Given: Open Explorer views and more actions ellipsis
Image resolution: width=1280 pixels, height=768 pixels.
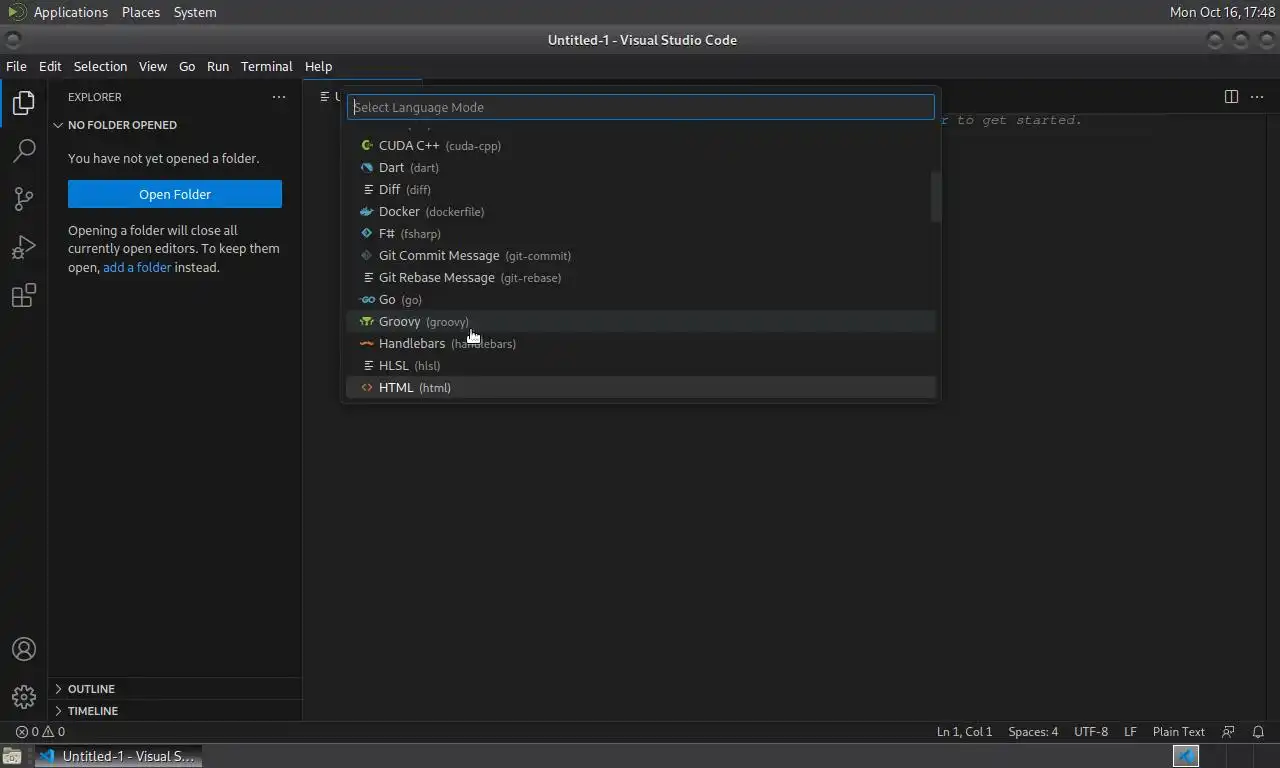Looking at the screenshot, I should coord(279,97).
